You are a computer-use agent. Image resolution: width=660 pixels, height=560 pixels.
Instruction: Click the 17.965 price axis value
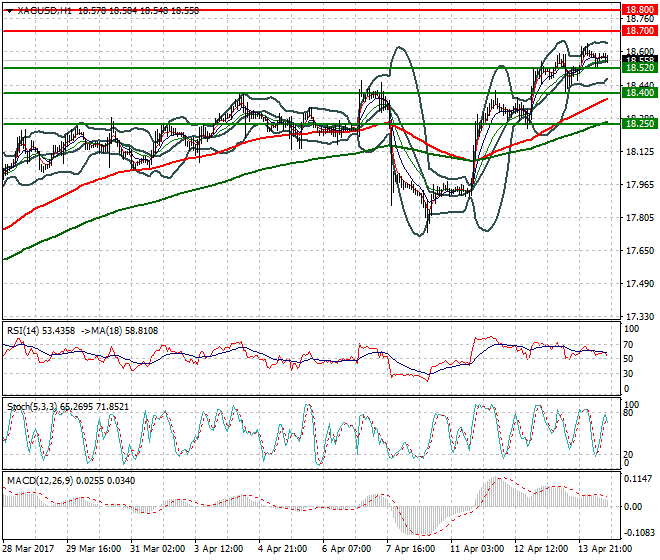[640, 184]
